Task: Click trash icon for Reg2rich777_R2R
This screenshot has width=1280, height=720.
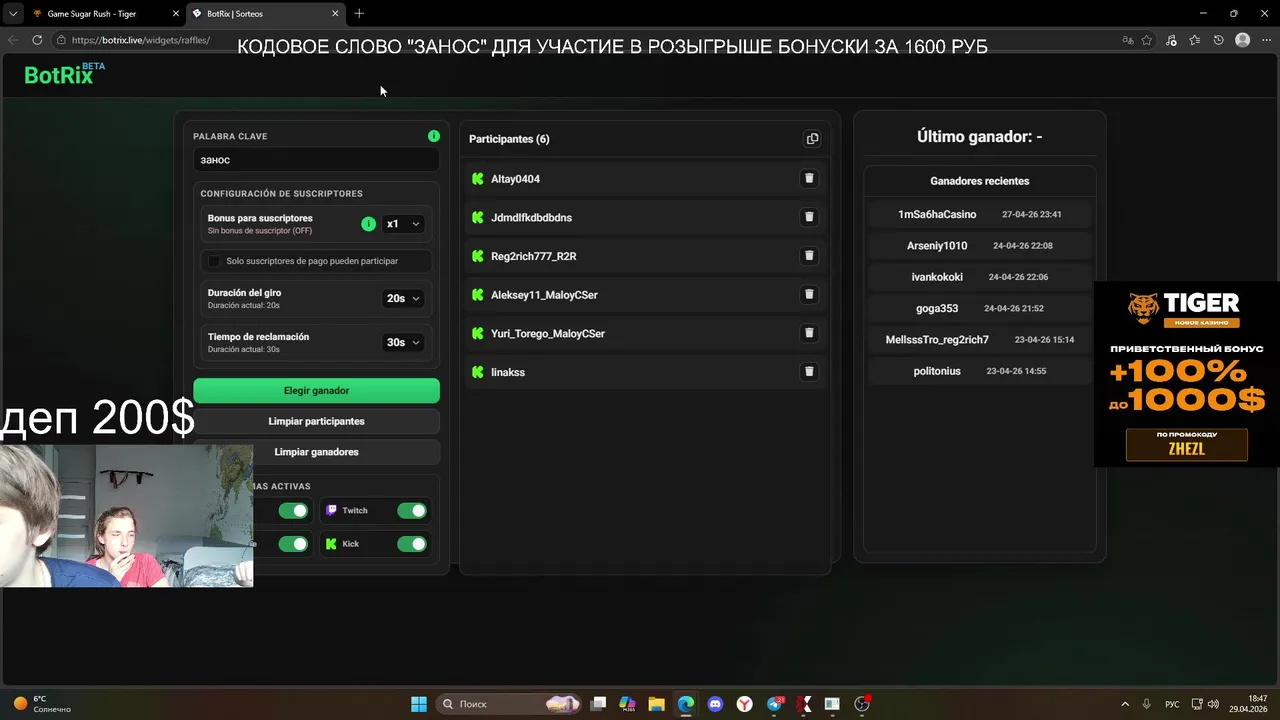Action: coord(809,256)
